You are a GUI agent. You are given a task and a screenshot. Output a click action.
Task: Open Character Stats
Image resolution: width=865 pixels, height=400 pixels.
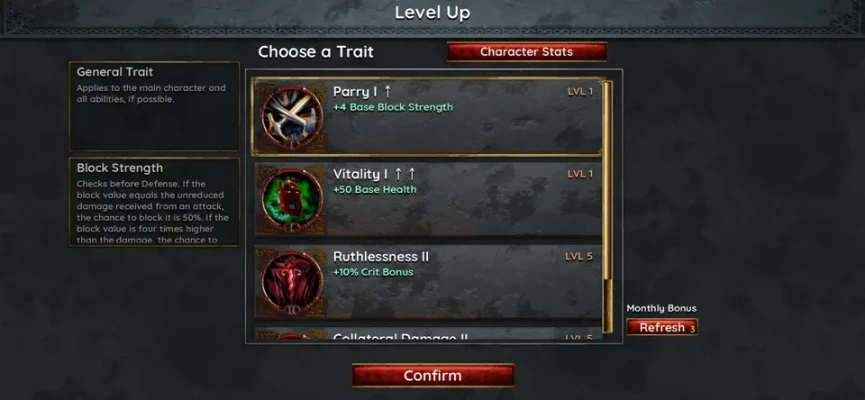click(527, 52)
